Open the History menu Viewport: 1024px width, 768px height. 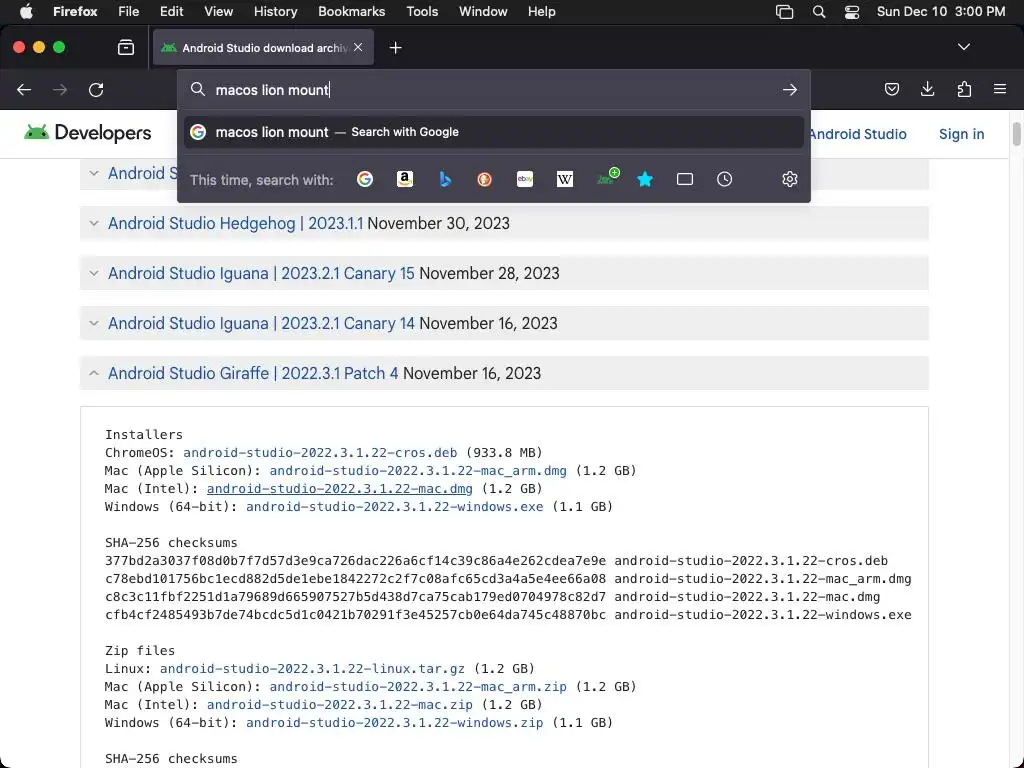275,12
